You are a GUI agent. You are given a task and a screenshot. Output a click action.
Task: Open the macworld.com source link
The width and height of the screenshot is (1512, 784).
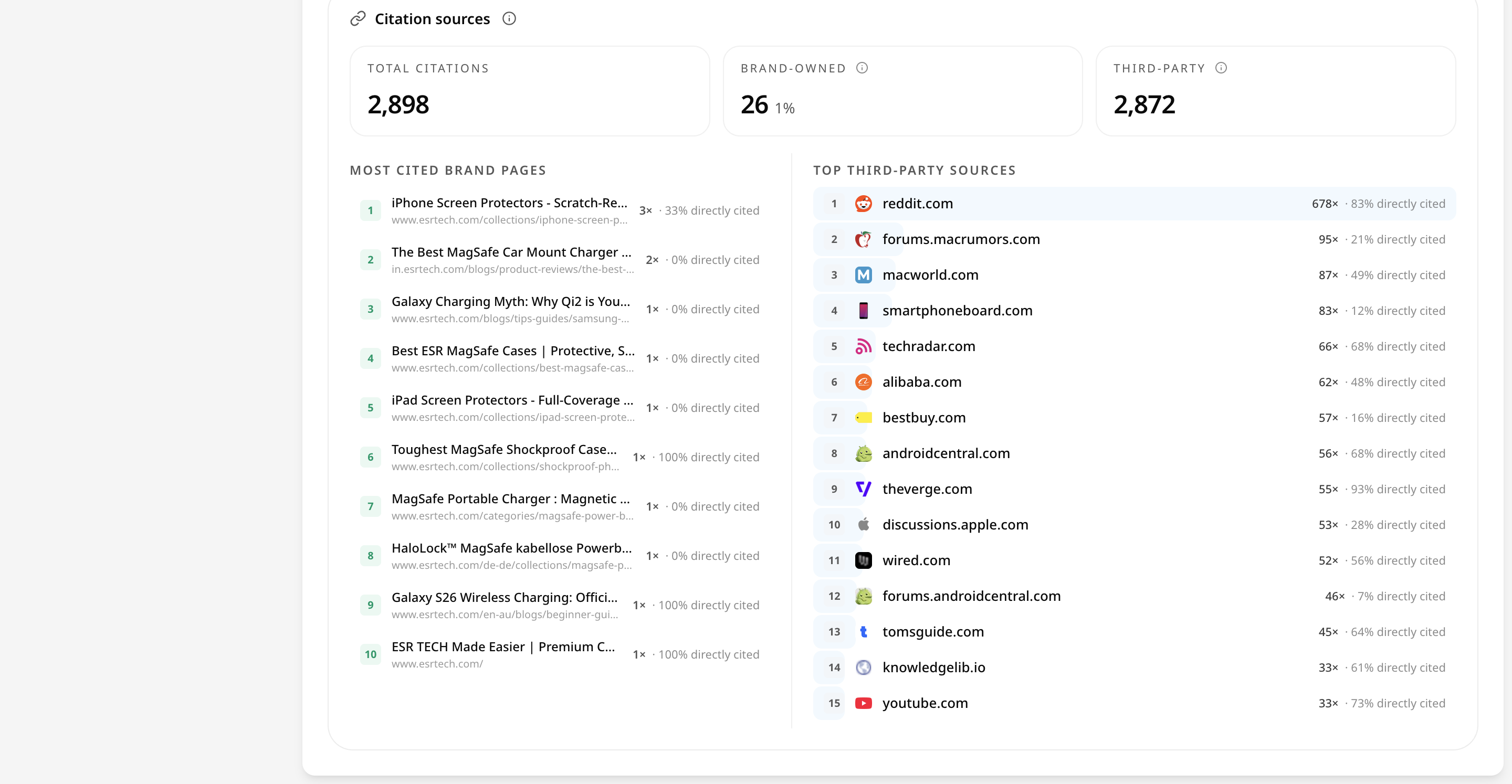[930, 275]
